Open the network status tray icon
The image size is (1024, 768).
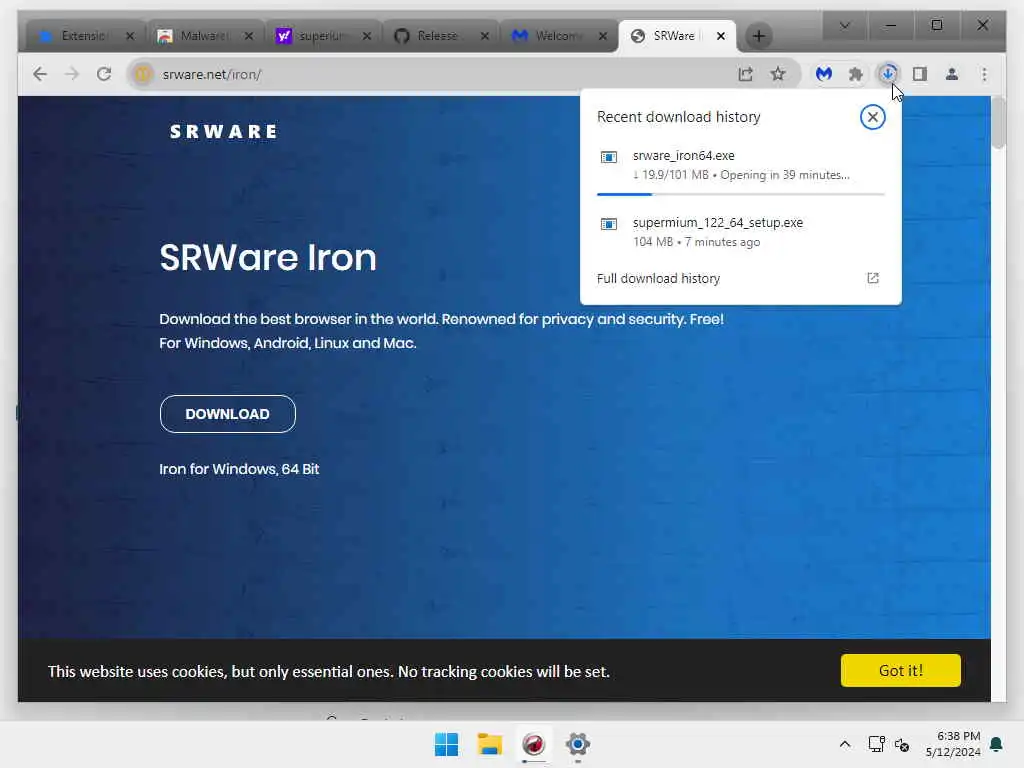click(876, 744)
